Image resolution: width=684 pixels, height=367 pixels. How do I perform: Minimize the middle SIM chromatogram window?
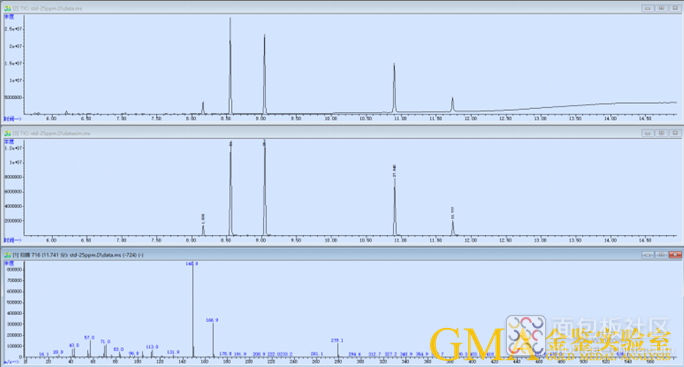point(647,133)
